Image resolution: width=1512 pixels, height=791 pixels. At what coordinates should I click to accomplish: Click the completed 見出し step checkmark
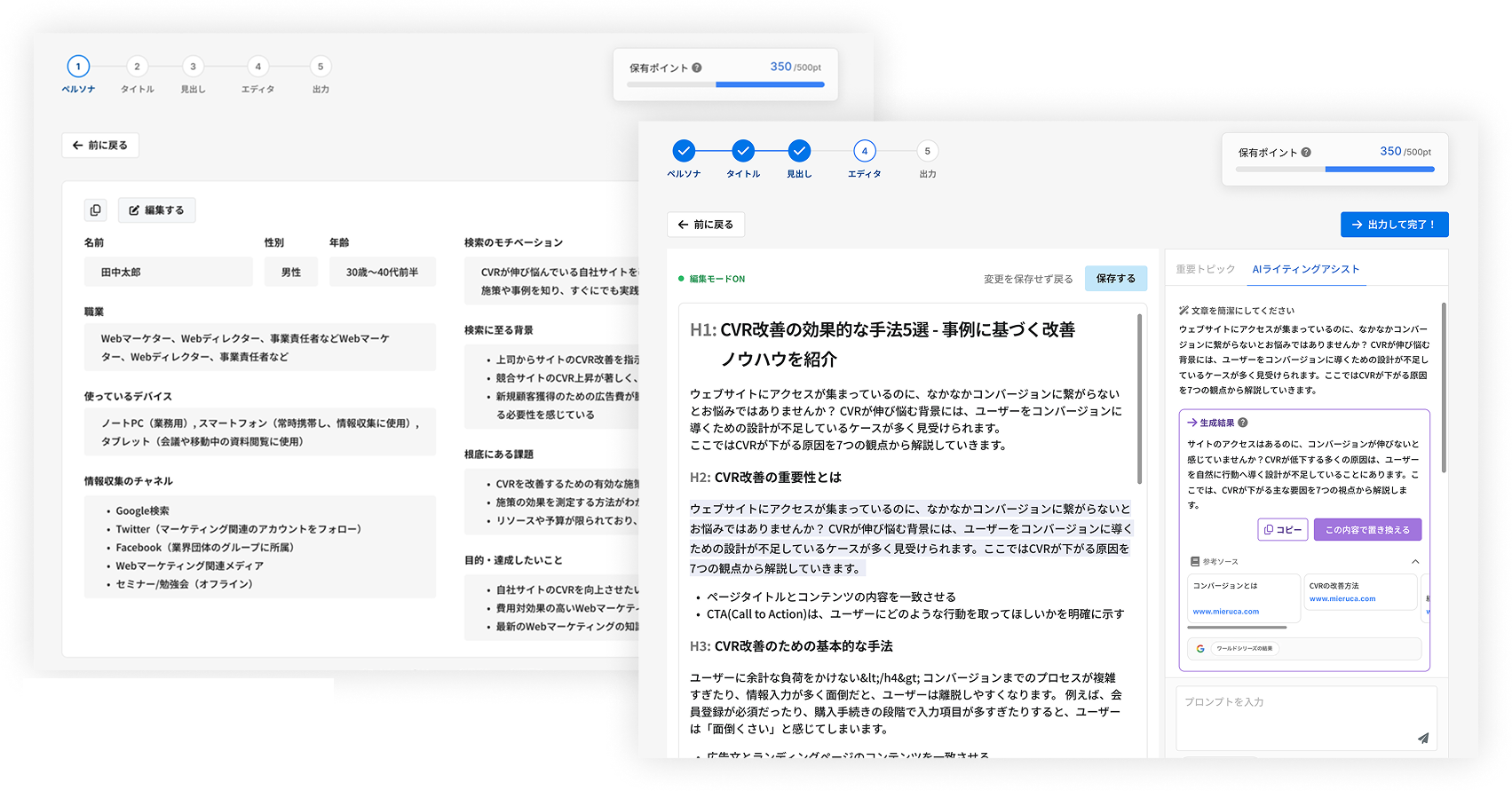click(799, 151)
